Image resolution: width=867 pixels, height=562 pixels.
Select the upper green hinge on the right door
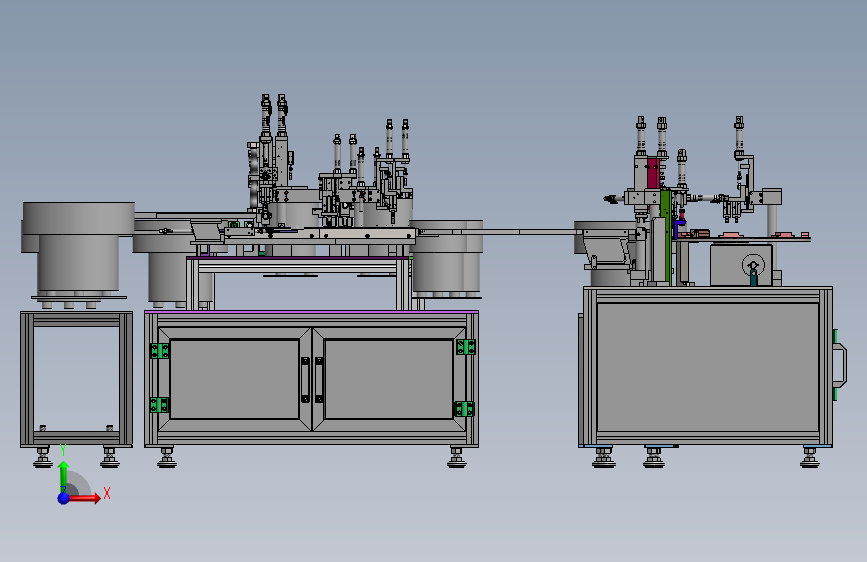(466, 347)
